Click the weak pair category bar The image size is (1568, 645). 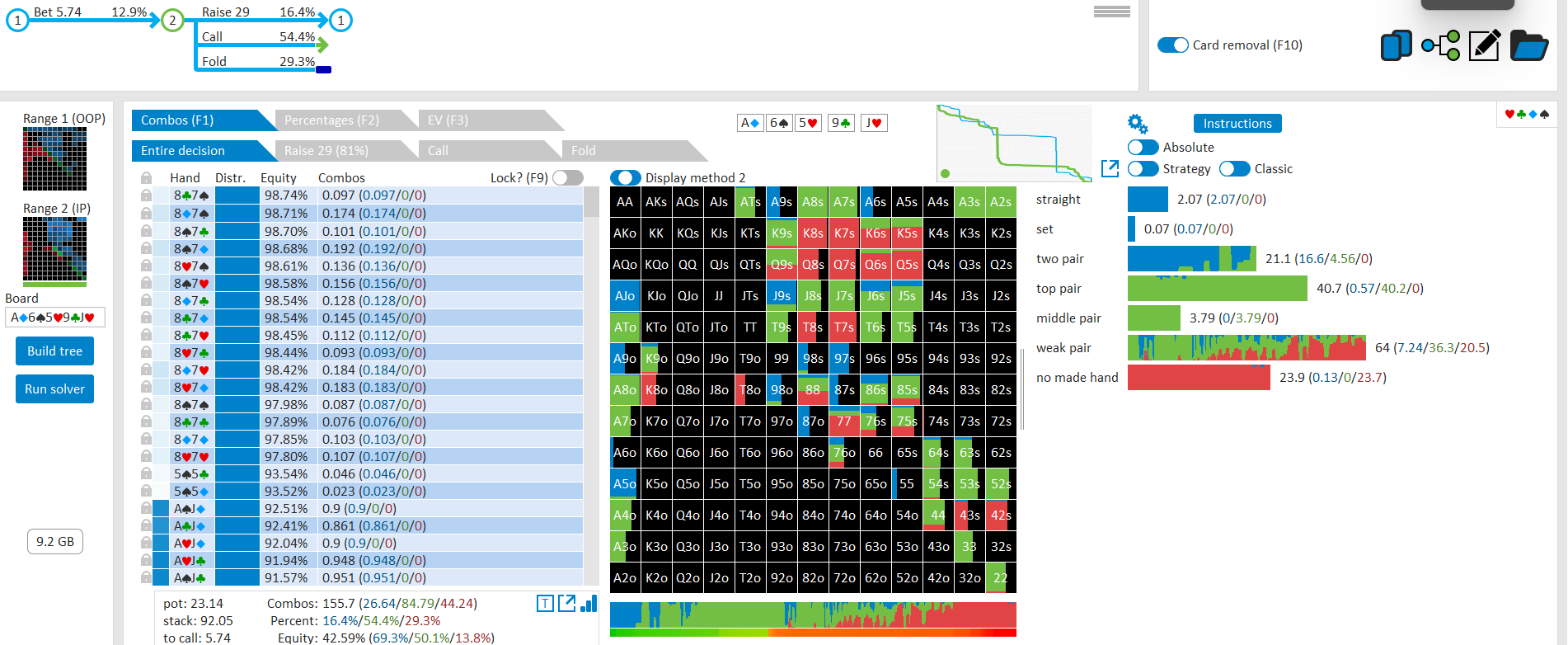point(1246,347)
